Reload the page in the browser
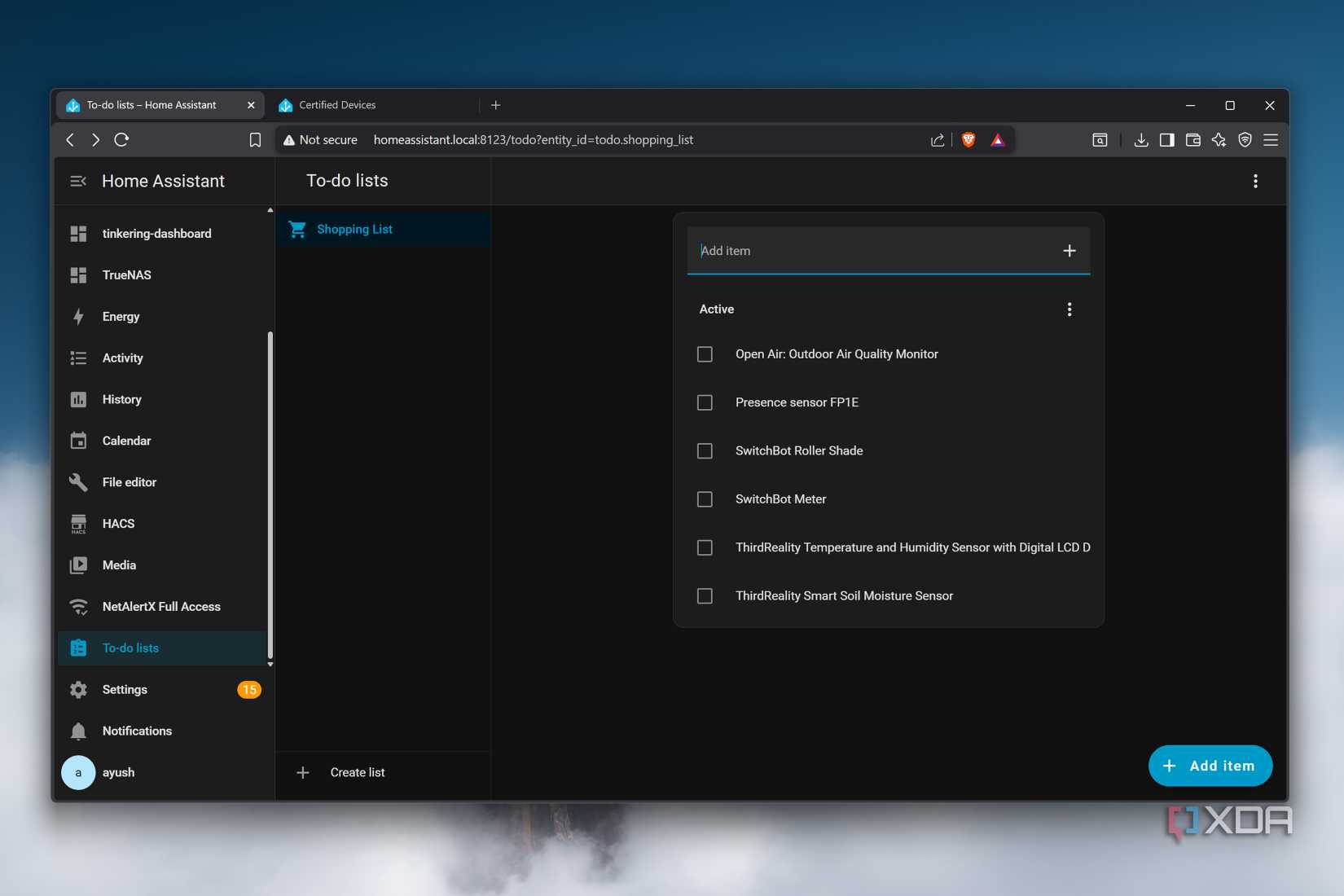1344x896 pixels. 121,140
